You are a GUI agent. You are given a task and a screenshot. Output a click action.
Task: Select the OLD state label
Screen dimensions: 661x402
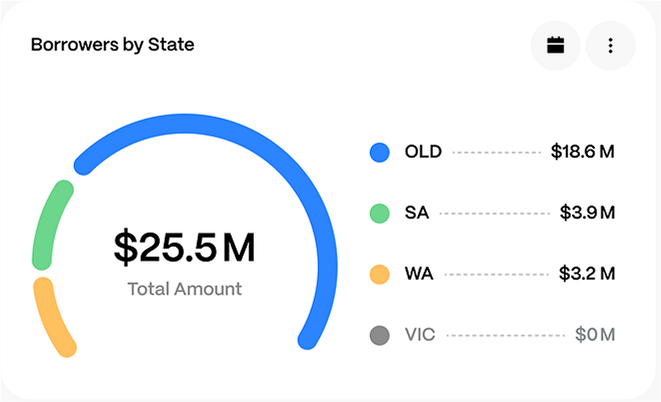pos(423,153)
